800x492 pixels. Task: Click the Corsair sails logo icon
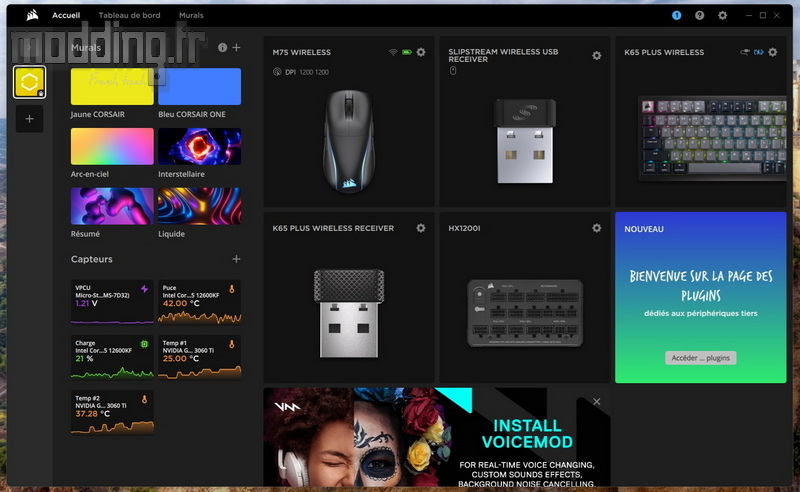[x=32, y=15]
